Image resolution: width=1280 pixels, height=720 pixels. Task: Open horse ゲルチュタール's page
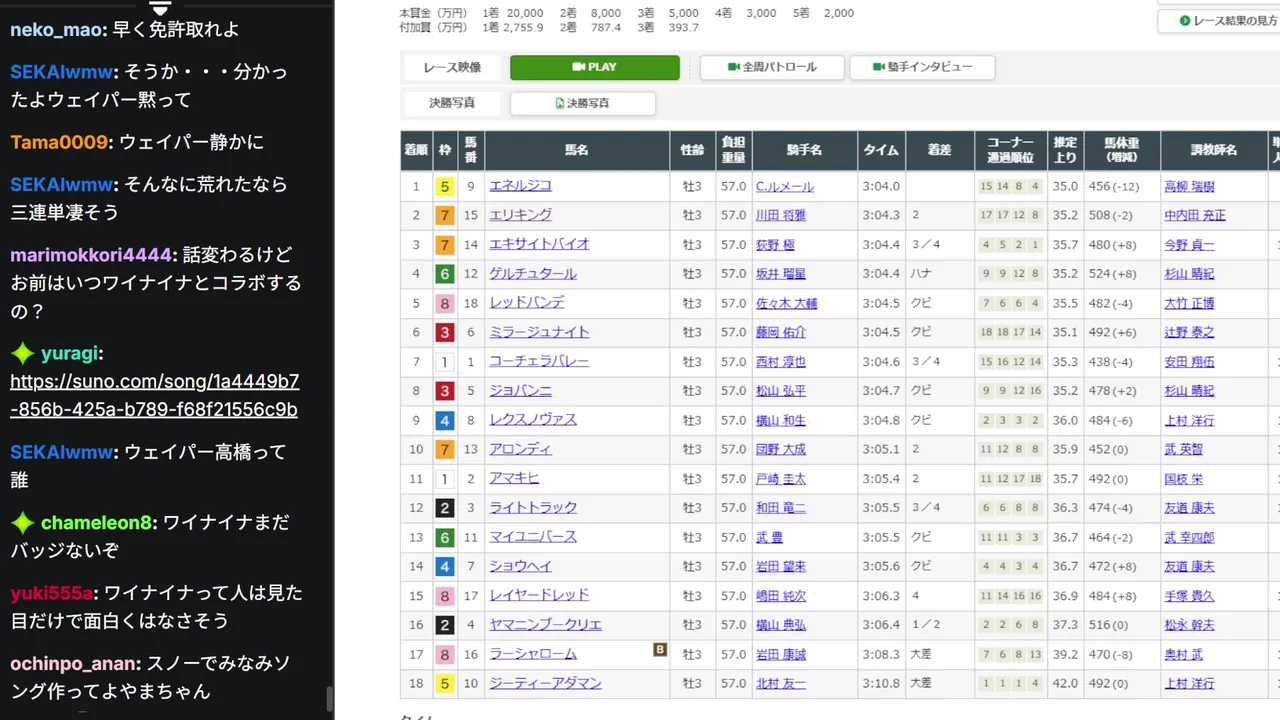point(532,273)
